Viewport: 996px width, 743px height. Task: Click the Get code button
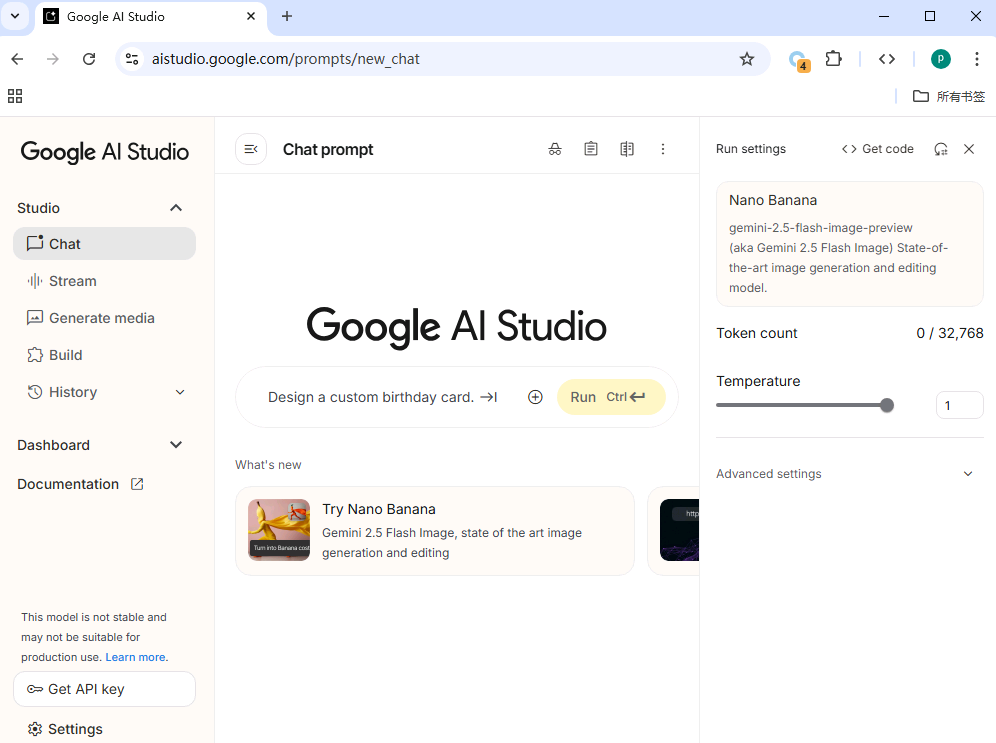[877, 148]
